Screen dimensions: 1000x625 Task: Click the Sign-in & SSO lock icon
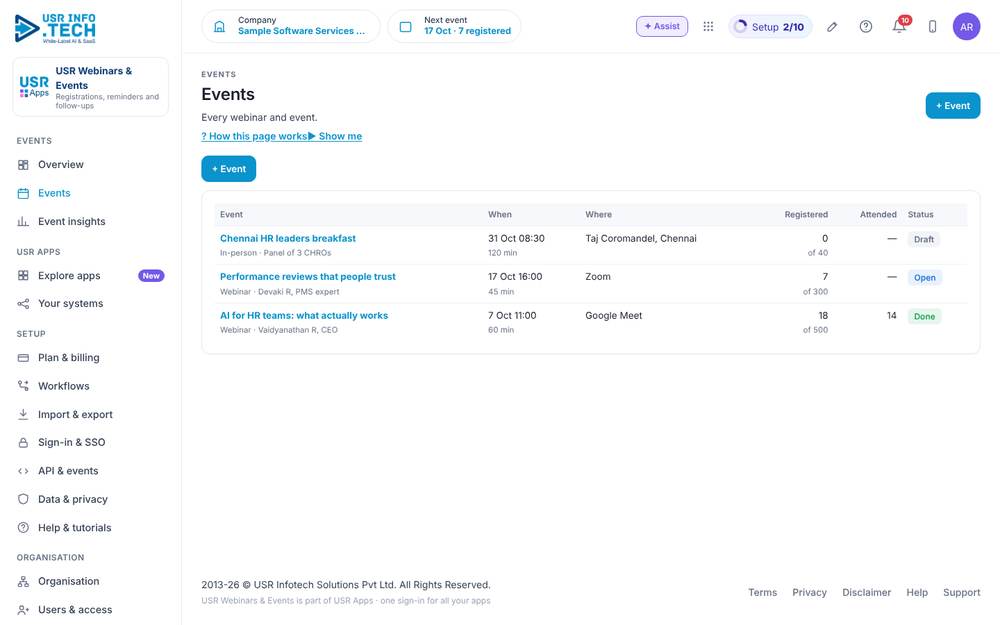coord(23,443)
